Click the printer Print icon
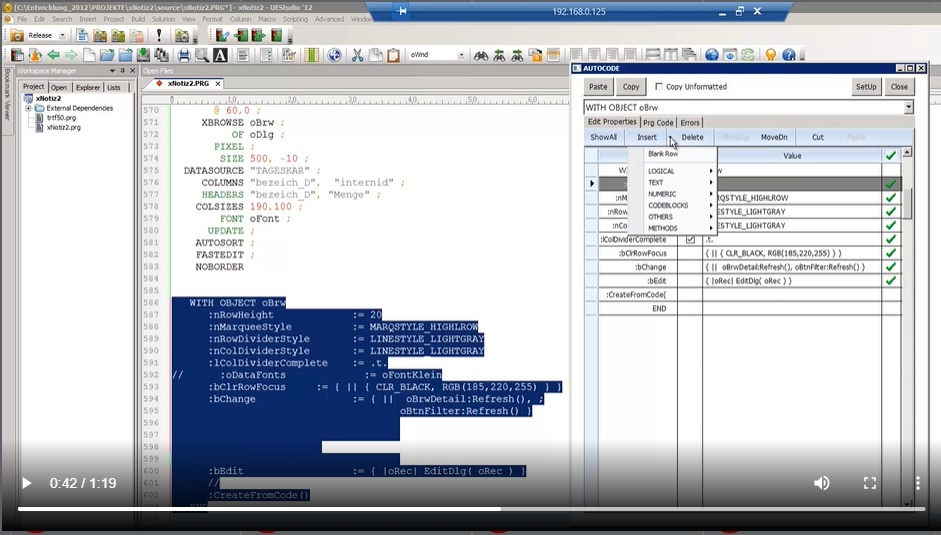 pyautogui.click(x=184, y=55)
